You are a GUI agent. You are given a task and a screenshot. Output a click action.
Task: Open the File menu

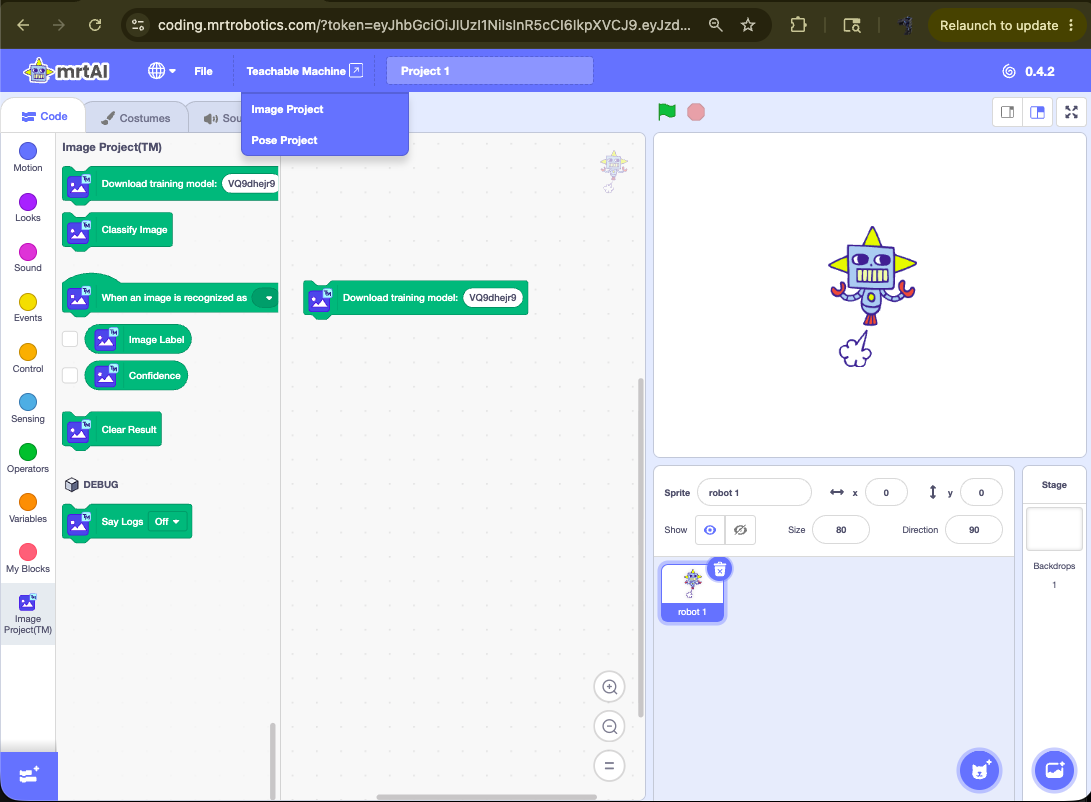click(203, 71)
